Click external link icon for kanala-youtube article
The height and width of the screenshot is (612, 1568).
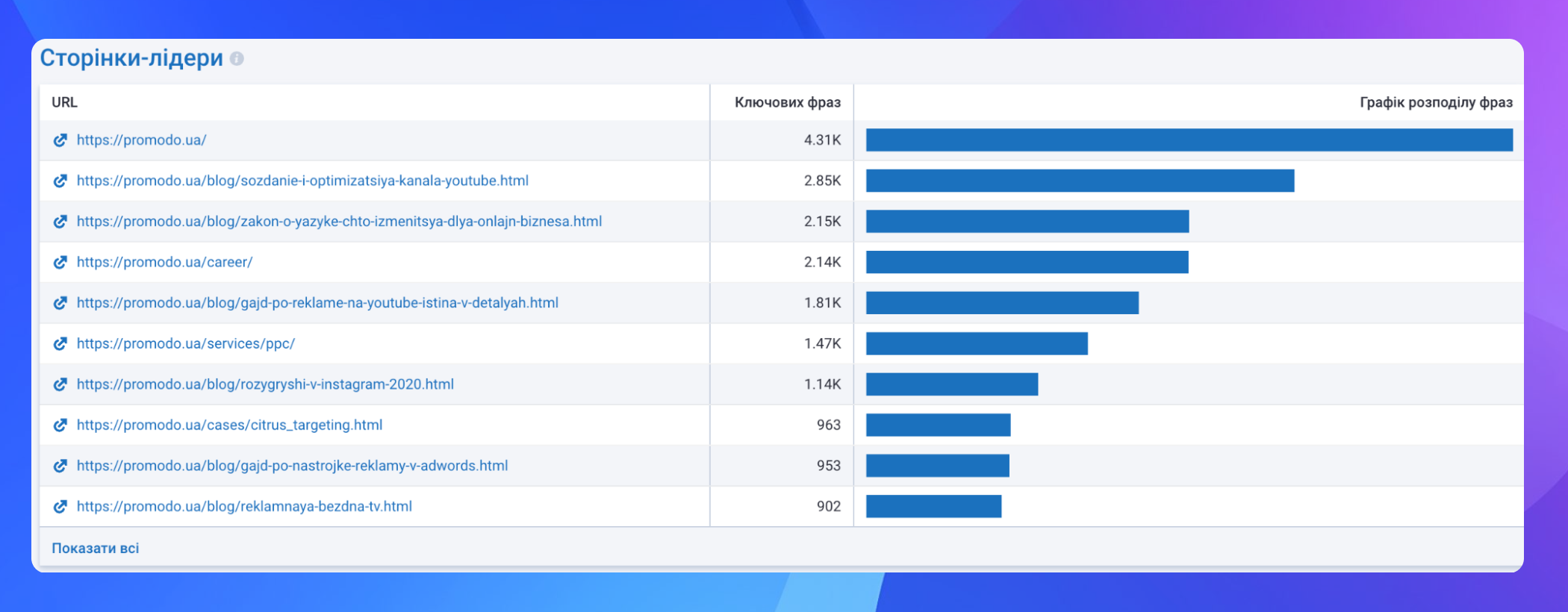[x=60, y=181]
